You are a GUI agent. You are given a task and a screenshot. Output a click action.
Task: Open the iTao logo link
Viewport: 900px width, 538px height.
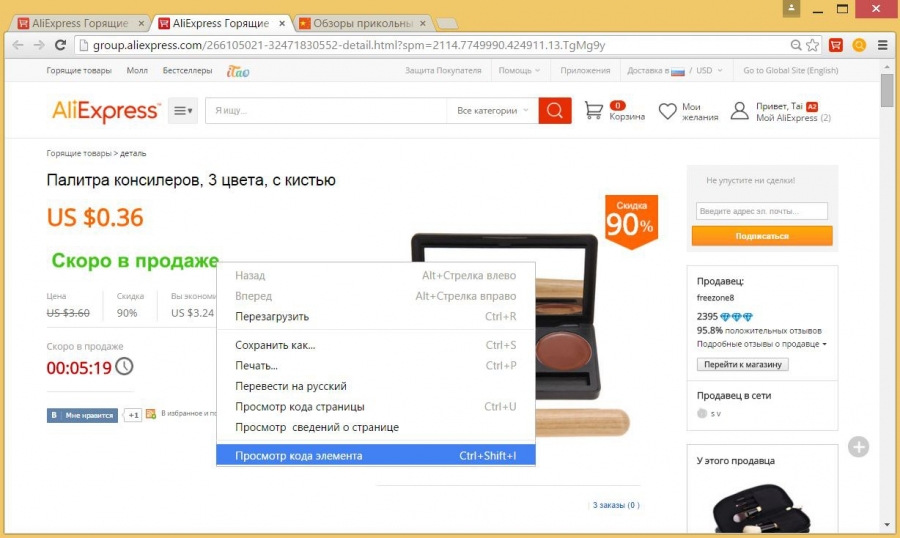[238, 71]
